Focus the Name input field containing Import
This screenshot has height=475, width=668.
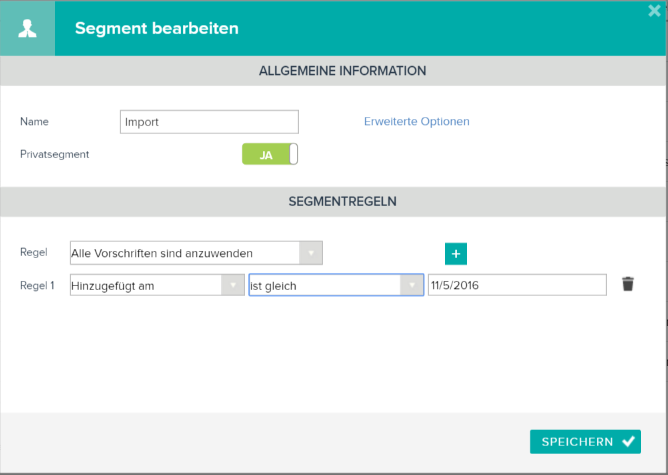(x=209, y=122)
